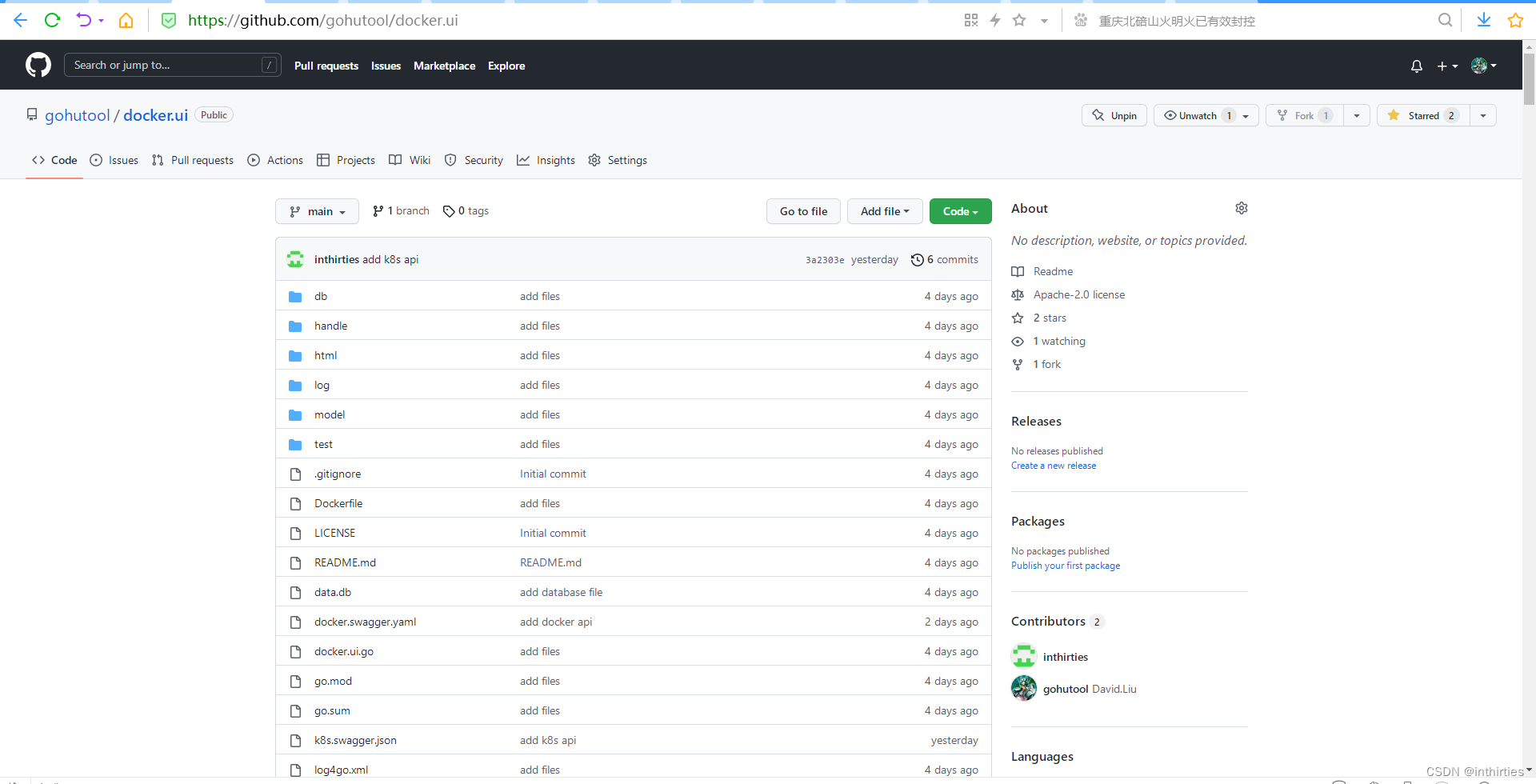Open browser downloads arrow icon
This screenshot has height=784, width=1536.
[x=1484, y=20]
